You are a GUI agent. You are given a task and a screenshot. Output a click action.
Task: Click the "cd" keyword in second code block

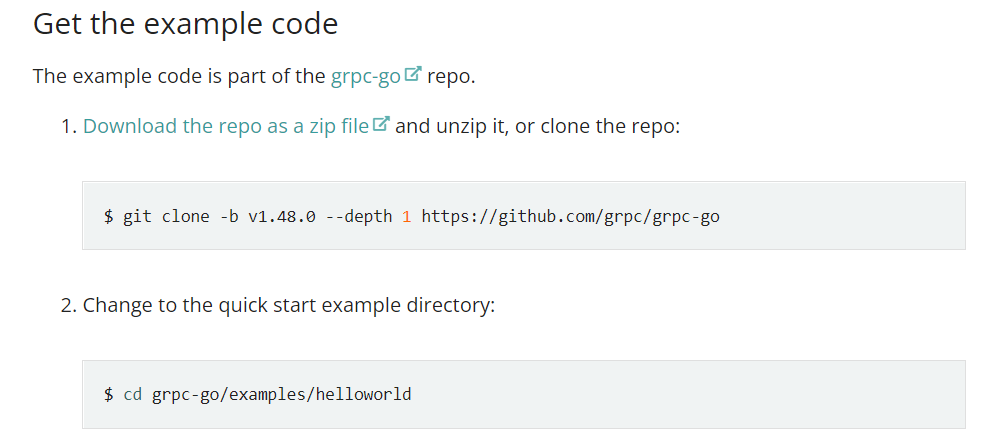[133, 395]
